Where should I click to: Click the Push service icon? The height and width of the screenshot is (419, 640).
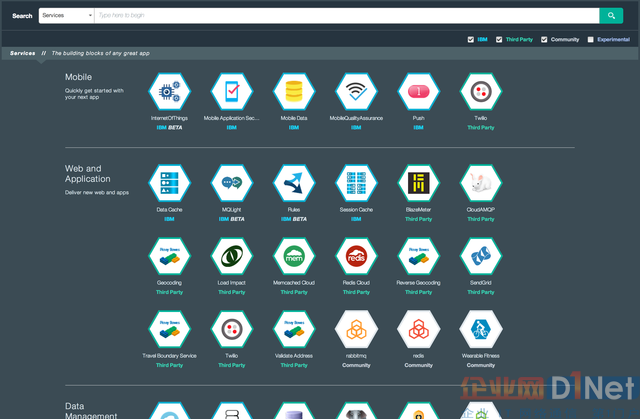(x=418, y=91)
